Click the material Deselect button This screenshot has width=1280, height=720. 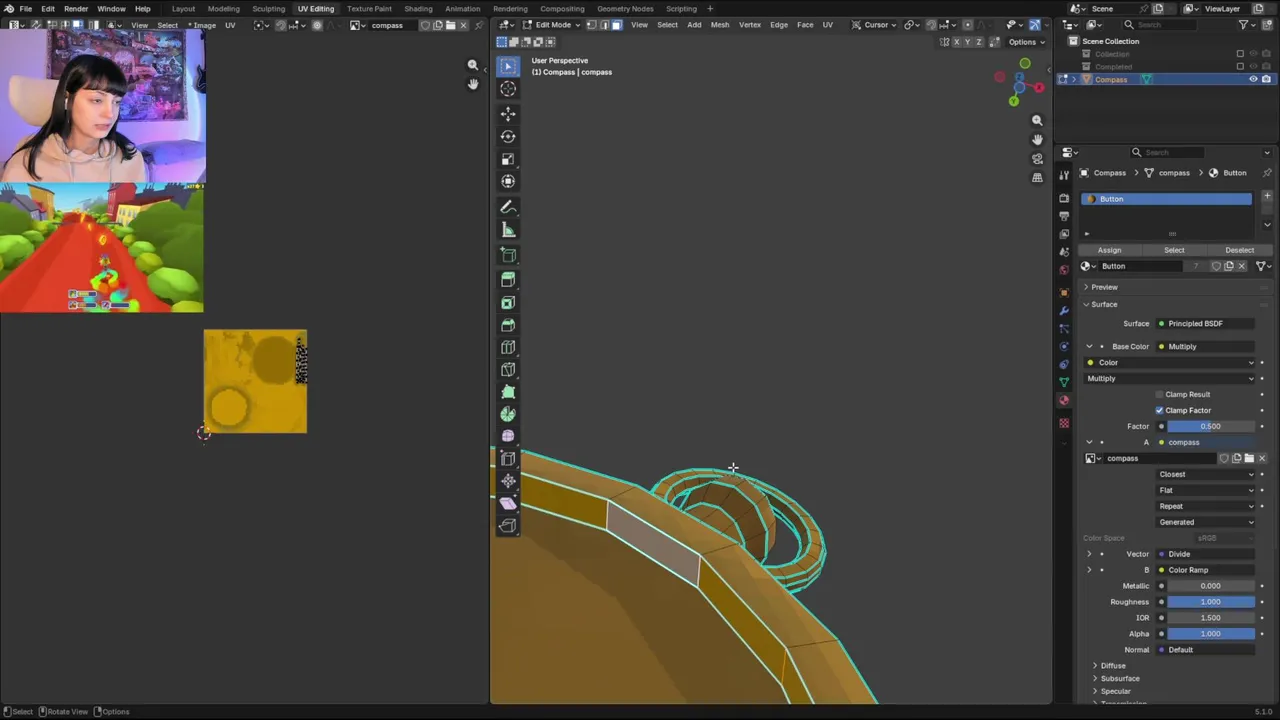coord(1239,250)
